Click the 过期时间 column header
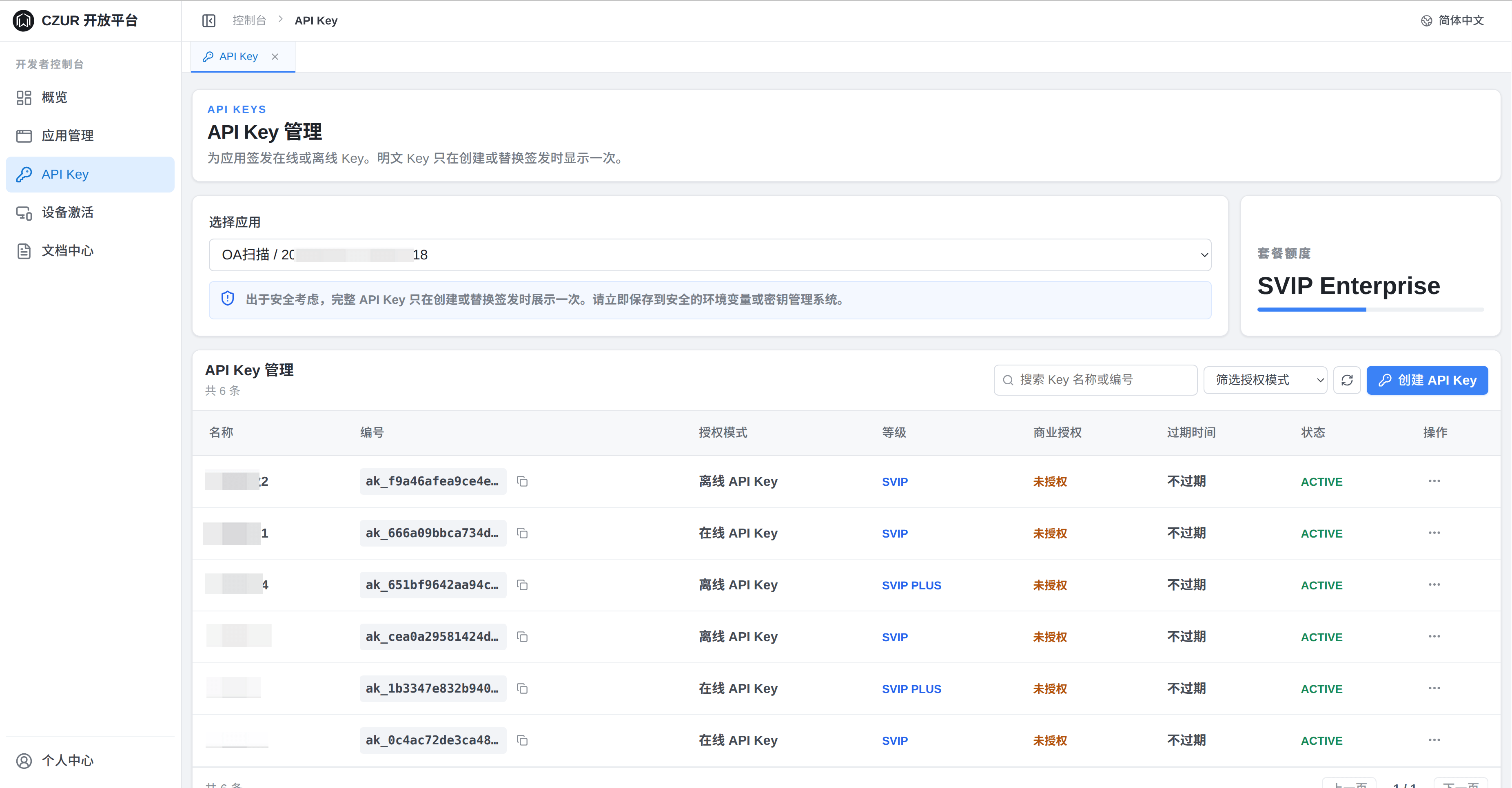This screenshot has width=1512, height=788. [x=1191, y=432]
